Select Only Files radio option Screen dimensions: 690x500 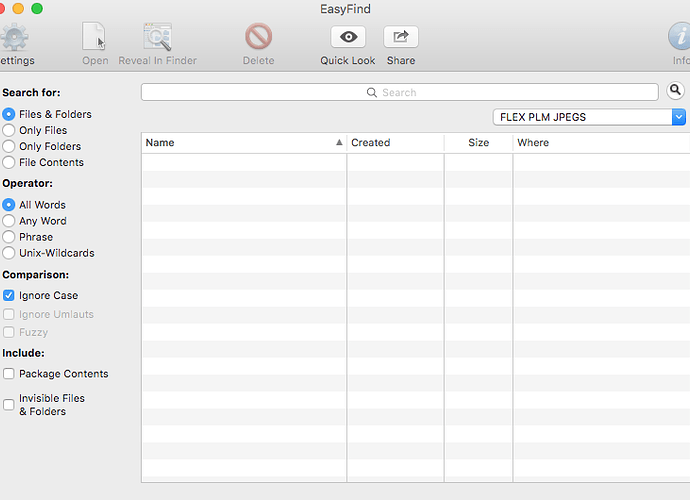pyautogui.click(x=8, y=130)
